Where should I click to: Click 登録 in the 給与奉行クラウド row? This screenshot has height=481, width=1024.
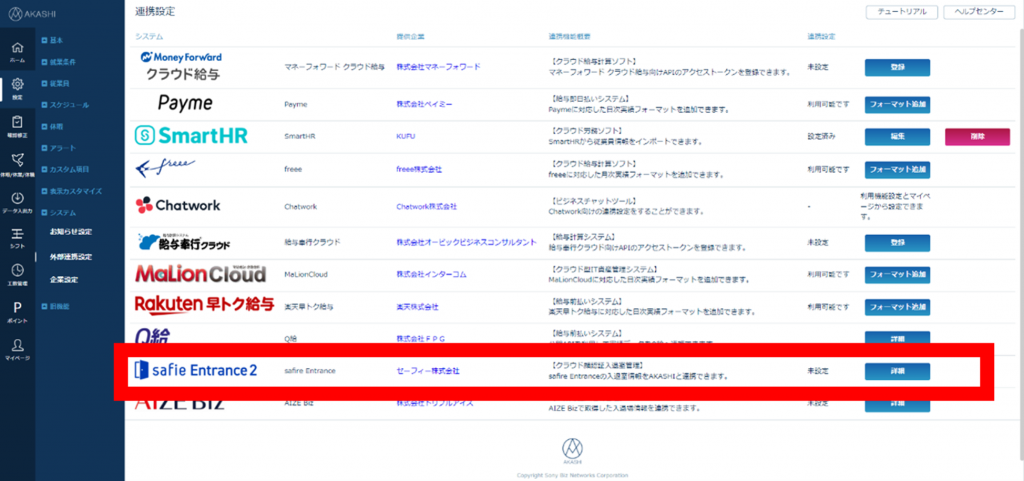[897, 243]
